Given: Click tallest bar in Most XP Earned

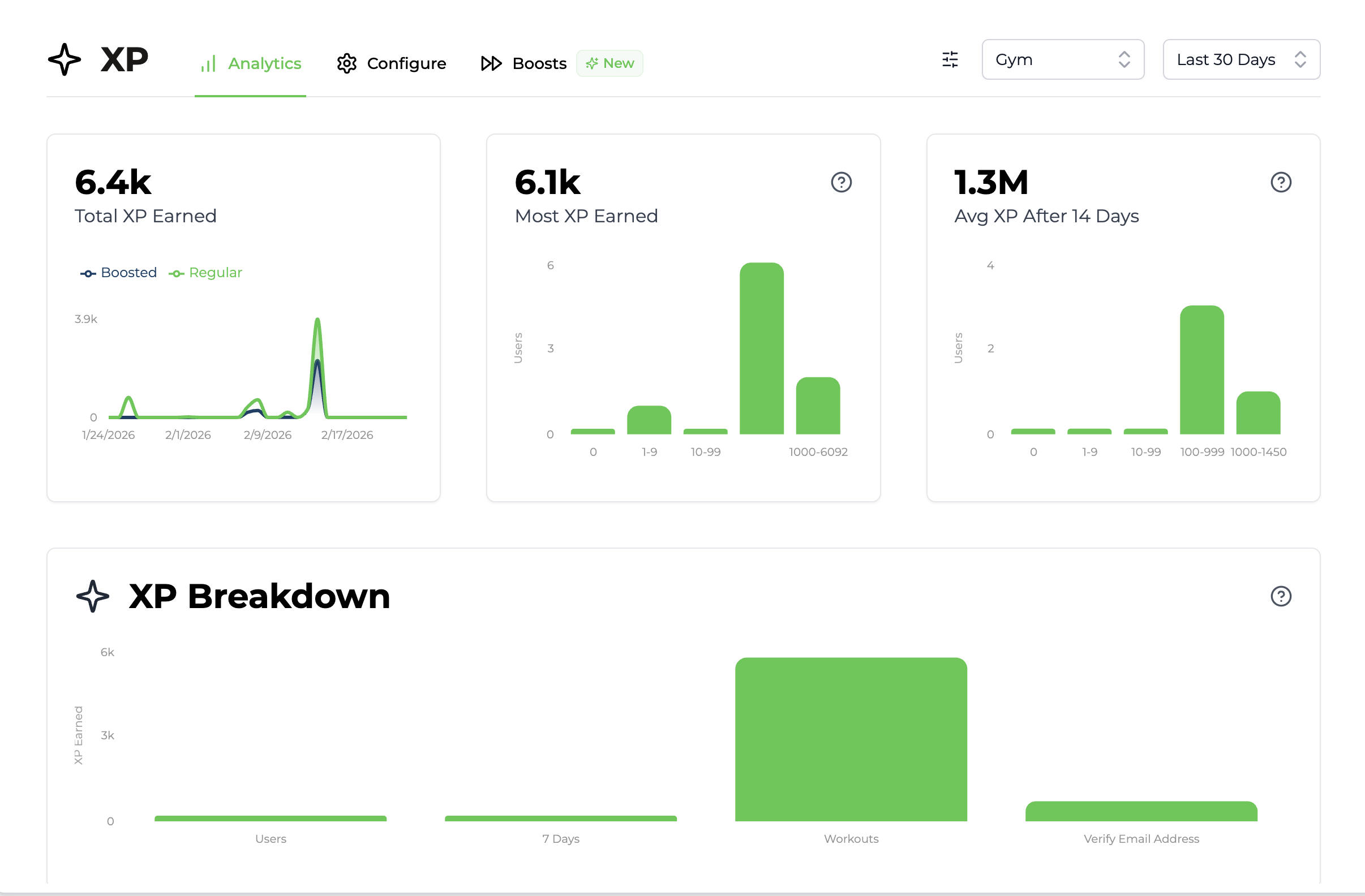Looking at the screenshot, I should 761,348.
